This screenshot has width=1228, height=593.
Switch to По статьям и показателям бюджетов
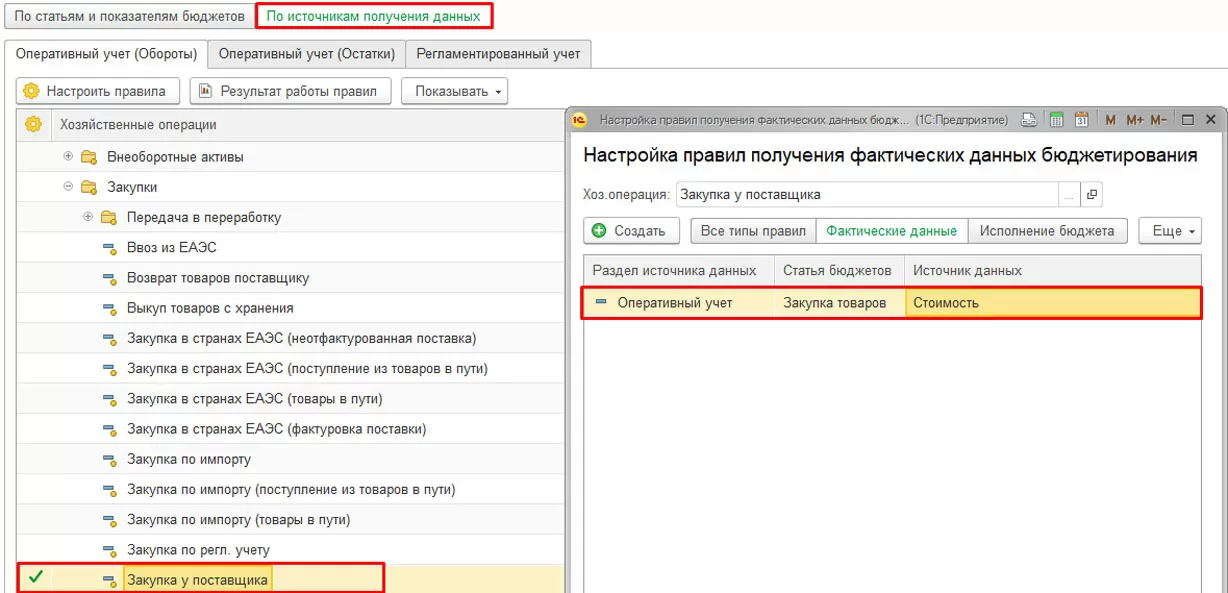click(x=129, y=17)
